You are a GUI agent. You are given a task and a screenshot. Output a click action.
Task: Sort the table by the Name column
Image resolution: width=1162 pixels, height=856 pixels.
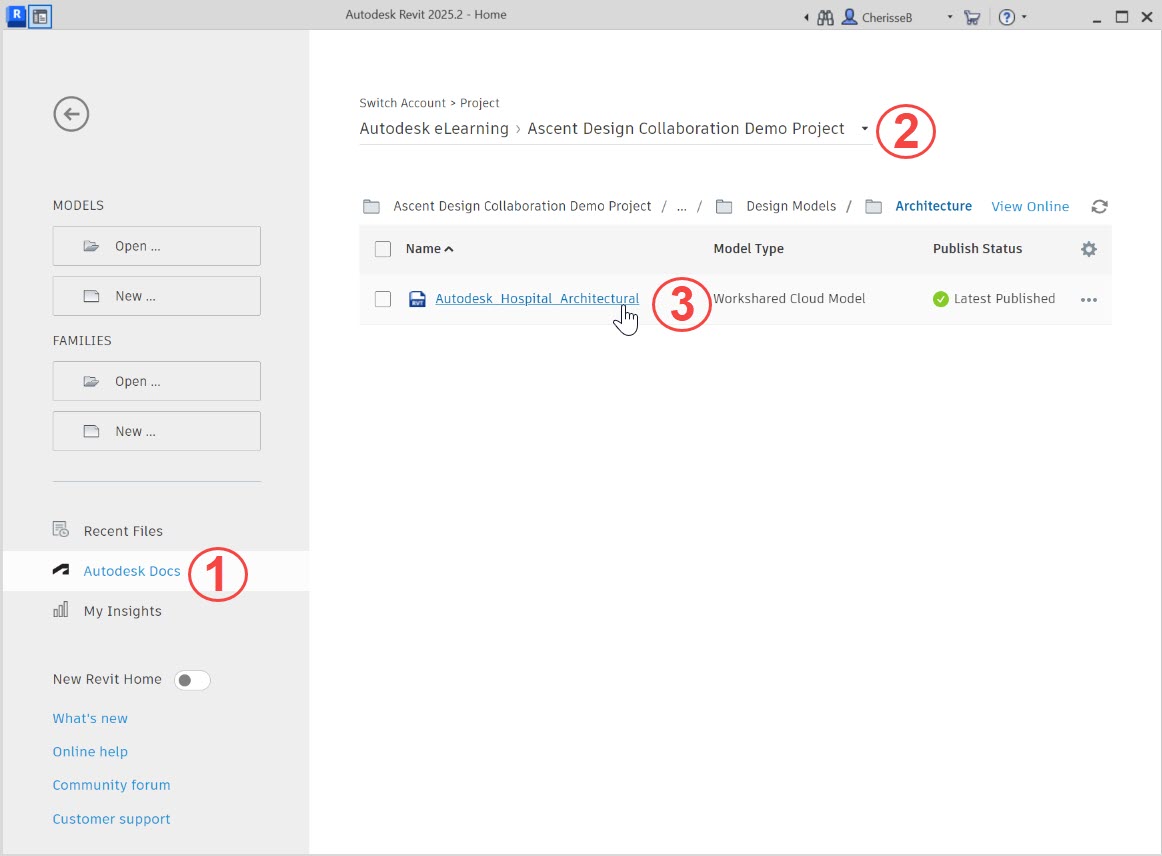tap(429, 249)
